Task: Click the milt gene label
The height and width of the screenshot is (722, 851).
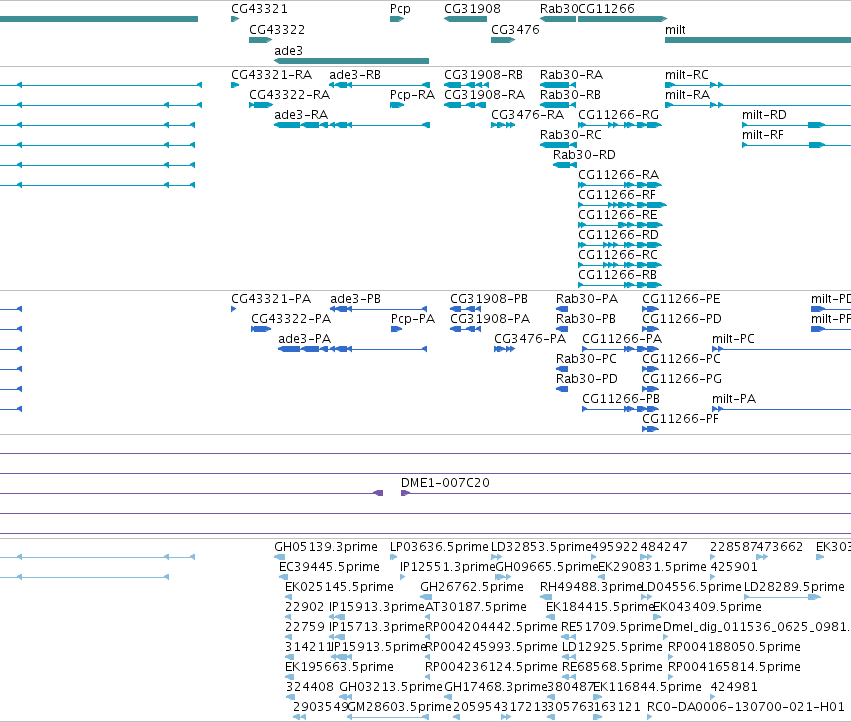Action: tap(675, 29)
